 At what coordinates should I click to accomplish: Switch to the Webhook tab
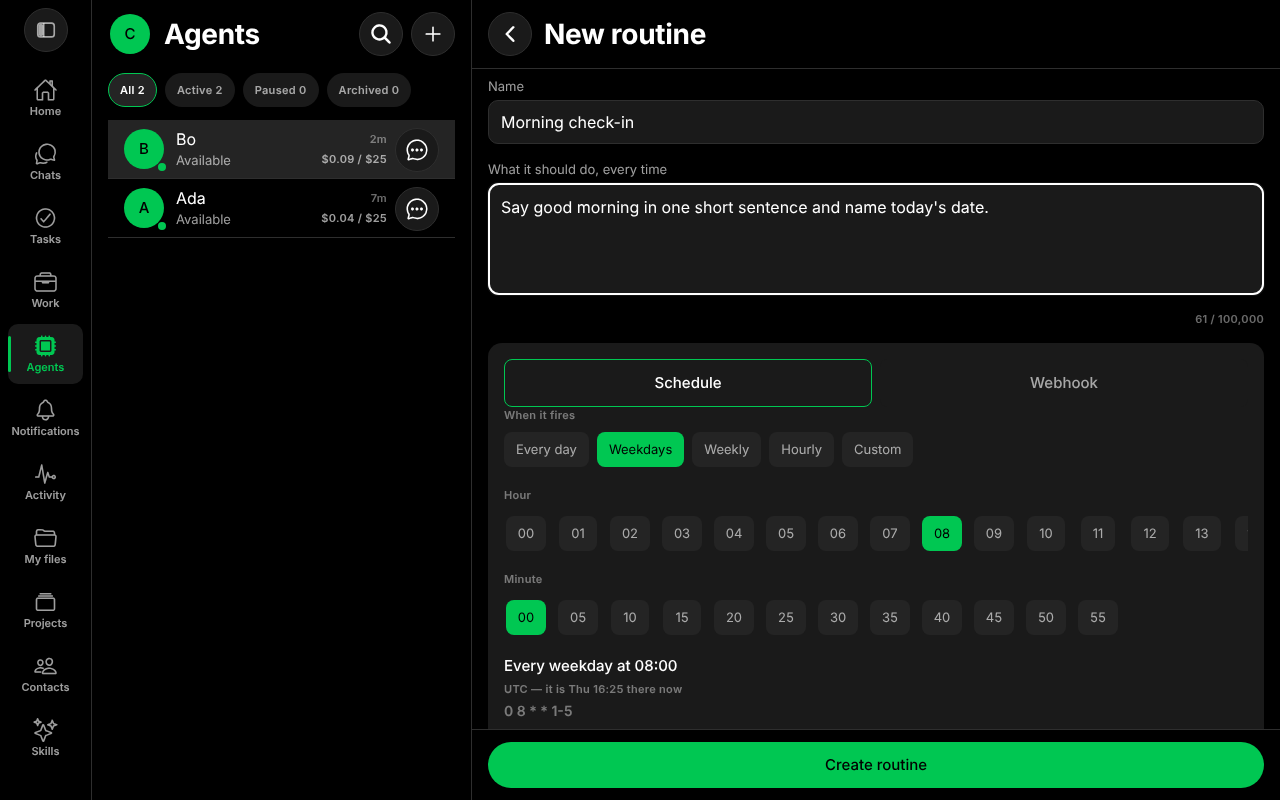click(1064, 383)
